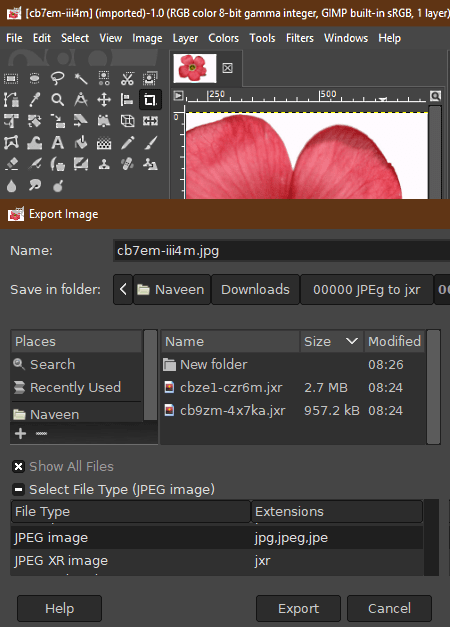Select the Paintbrush tool

coord(150,143)
